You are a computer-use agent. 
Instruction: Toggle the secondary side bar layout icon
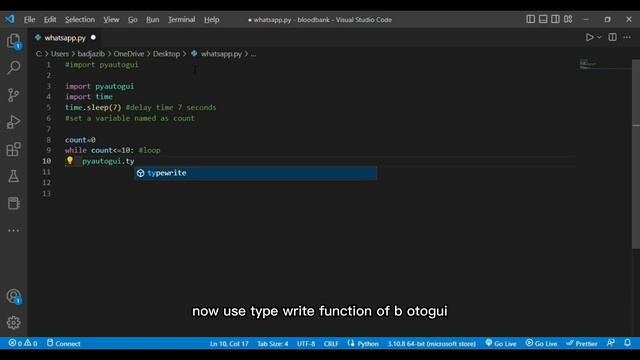556,19
